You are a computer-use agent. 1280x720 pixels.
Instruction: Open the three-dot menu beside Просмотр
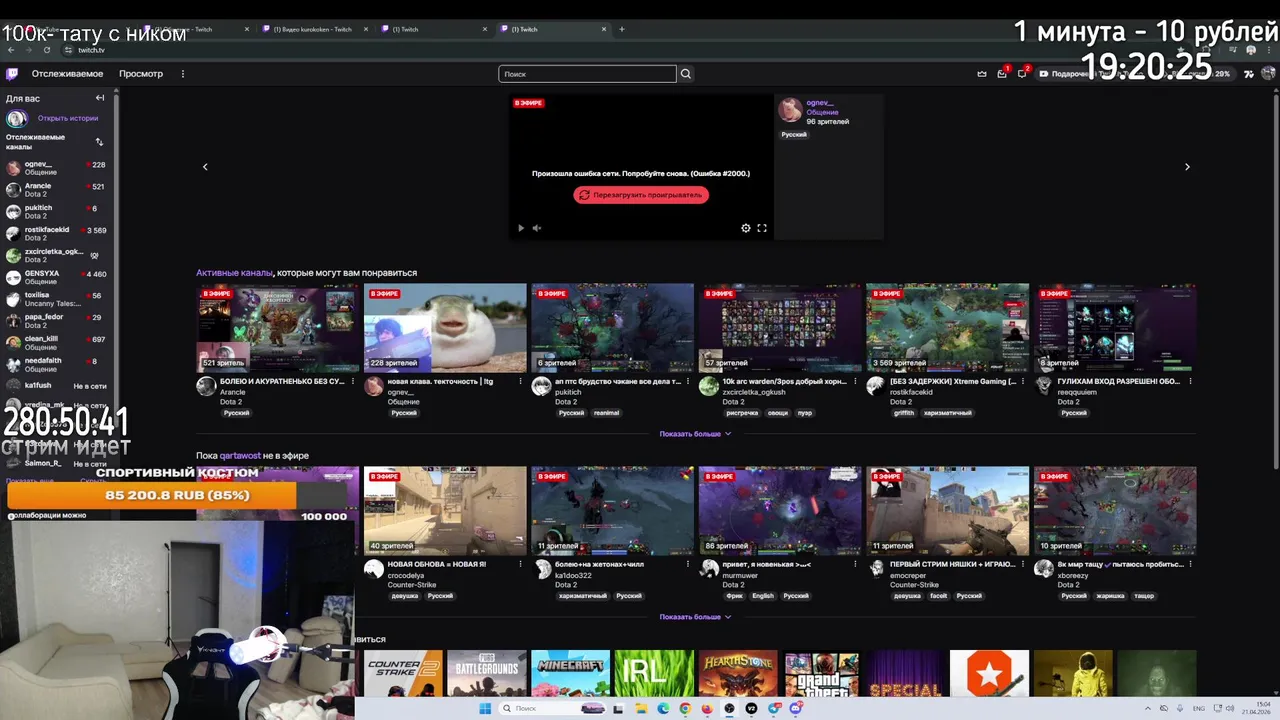[x=182, y=74]
